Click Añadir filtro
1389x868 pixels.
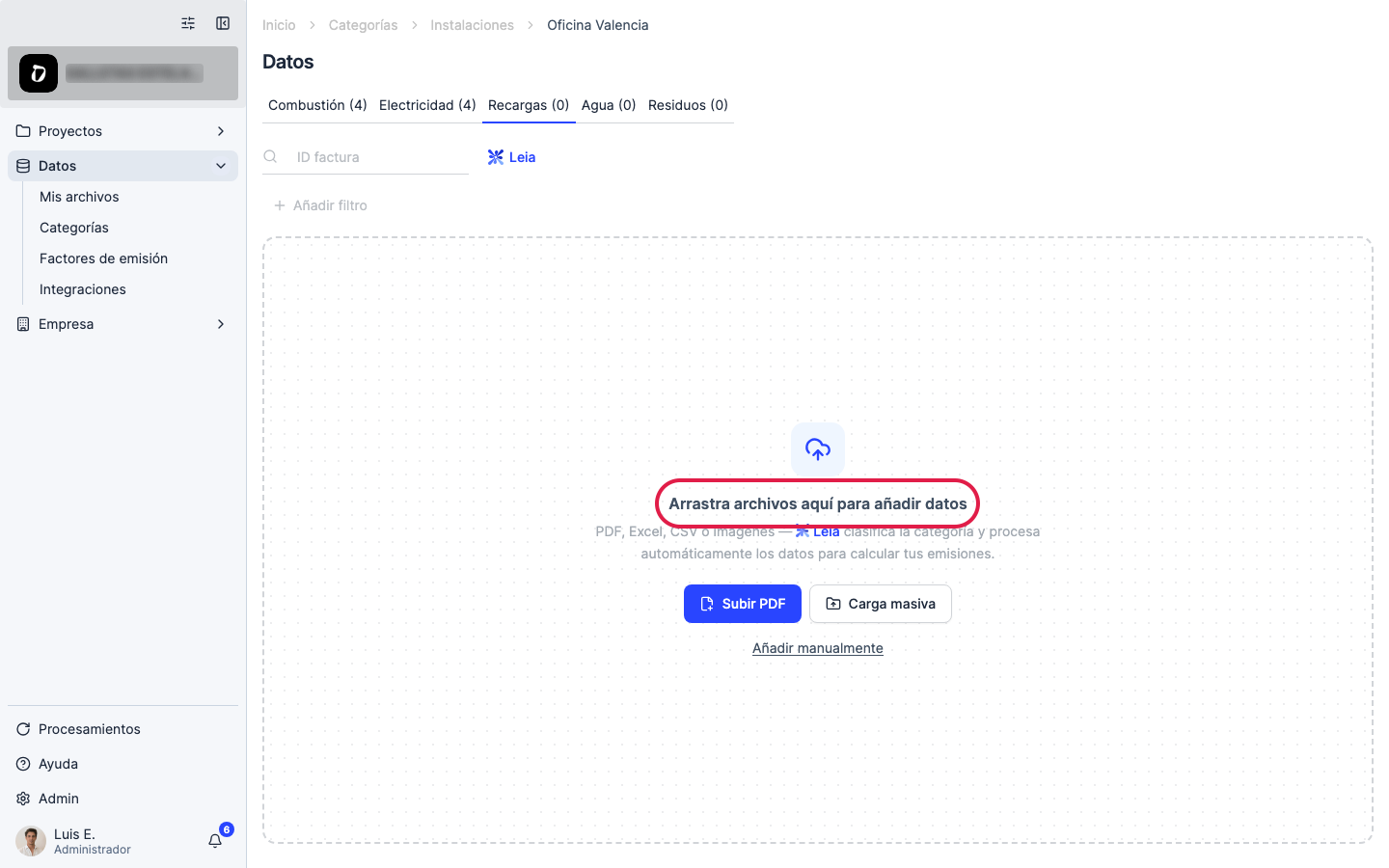pos(320,205)
